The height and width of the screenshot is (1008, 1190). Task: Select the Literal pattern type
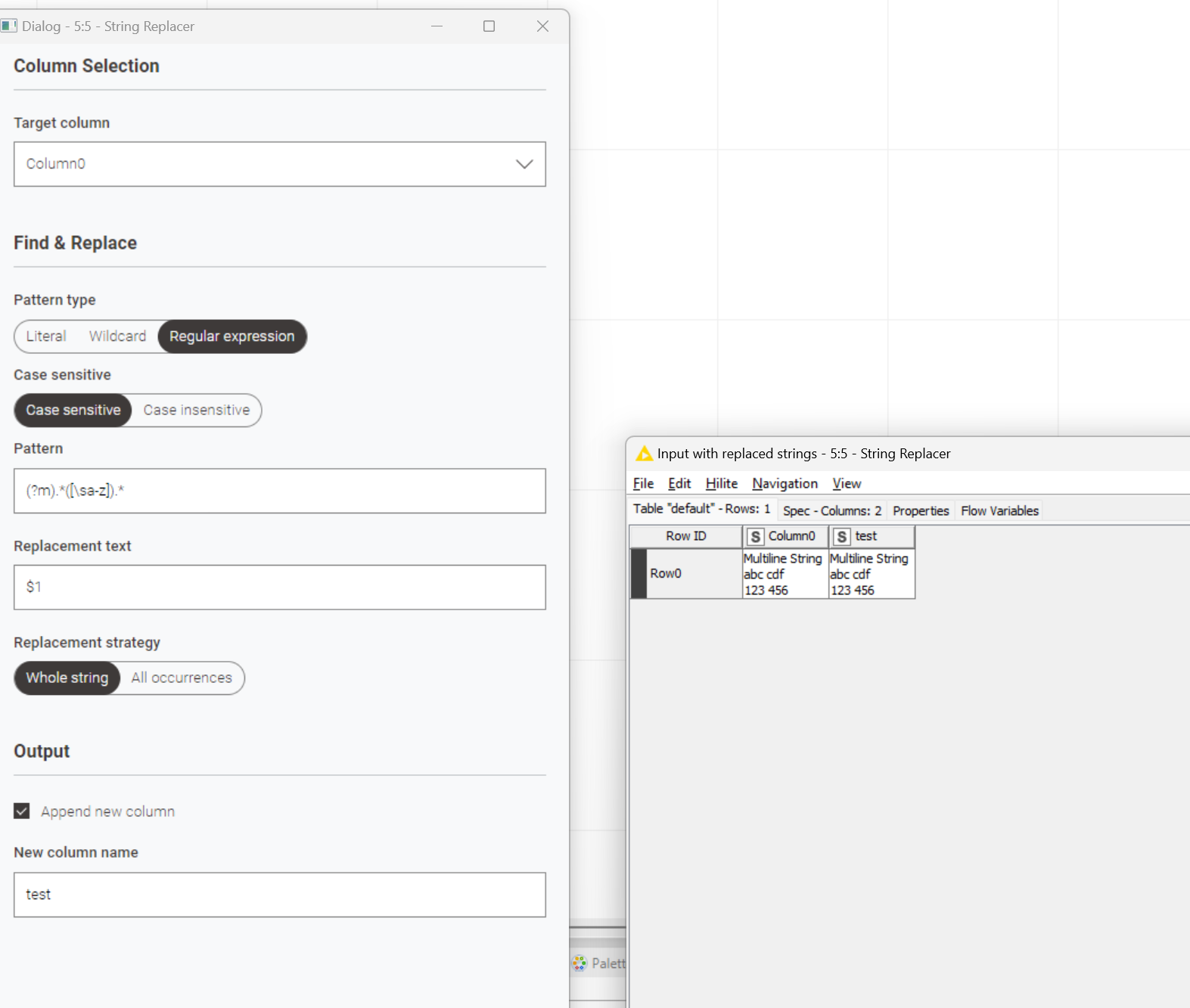[x=46, y=337]
